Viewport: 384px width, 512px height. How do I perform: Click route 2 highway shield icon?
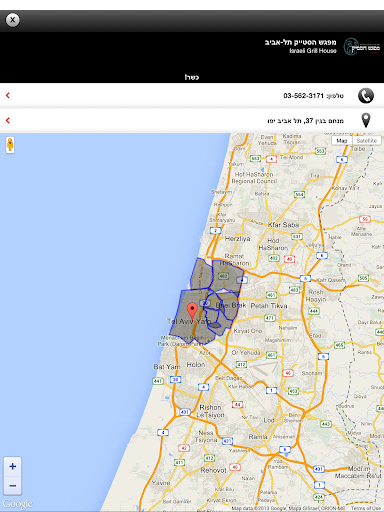215,230
